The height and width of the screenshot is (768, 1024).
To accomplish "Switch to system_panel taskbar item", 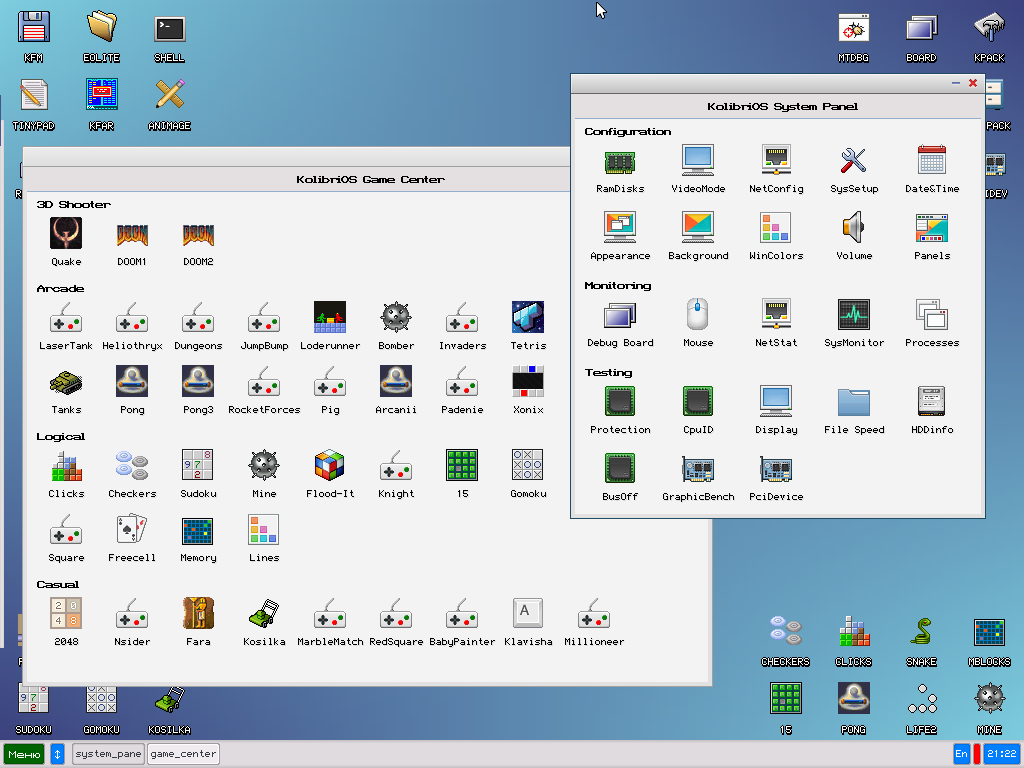I will coord(108,754).
